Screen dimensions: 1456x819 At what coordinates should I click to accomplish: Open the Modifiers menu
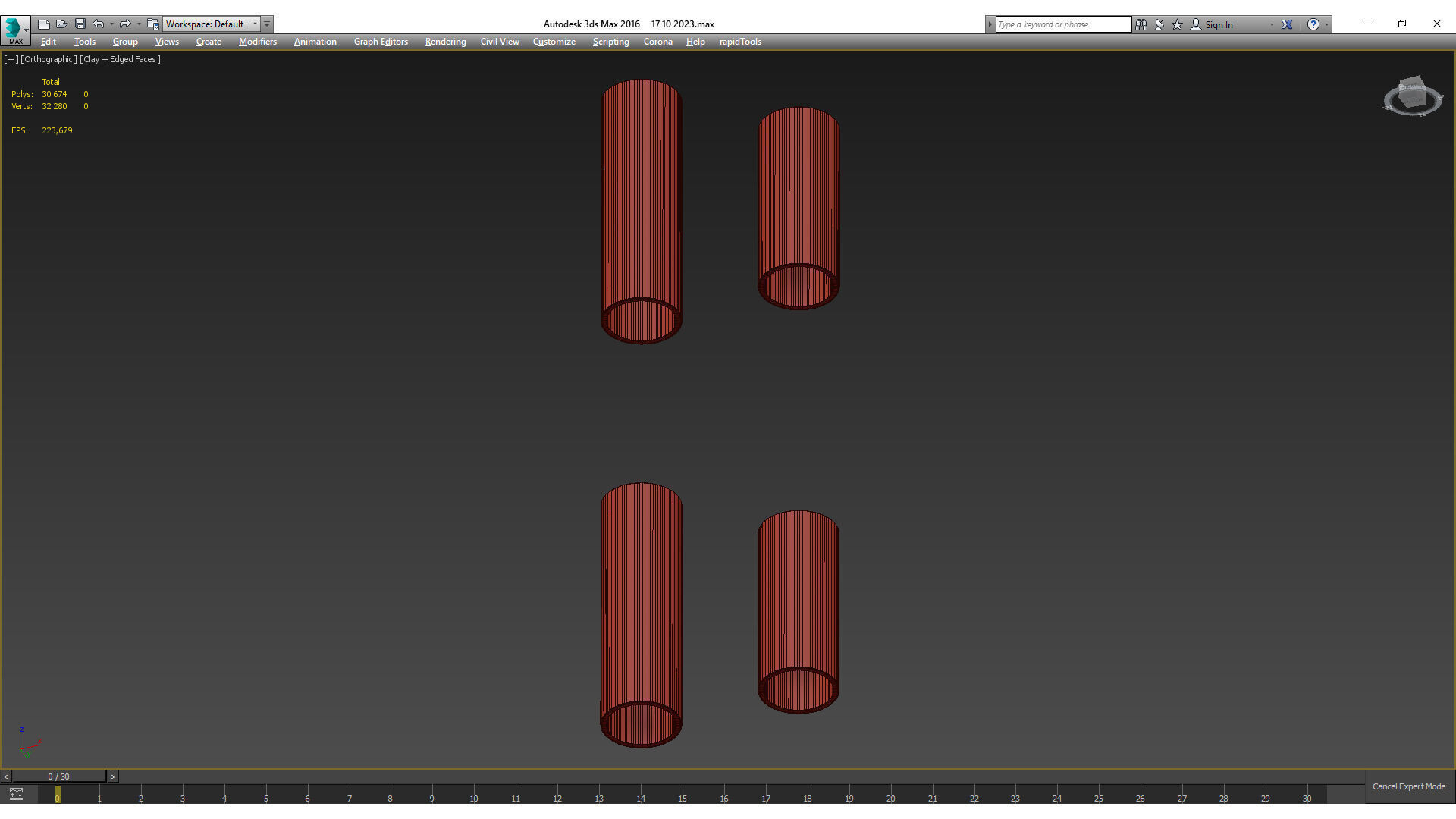coord(258,42)
